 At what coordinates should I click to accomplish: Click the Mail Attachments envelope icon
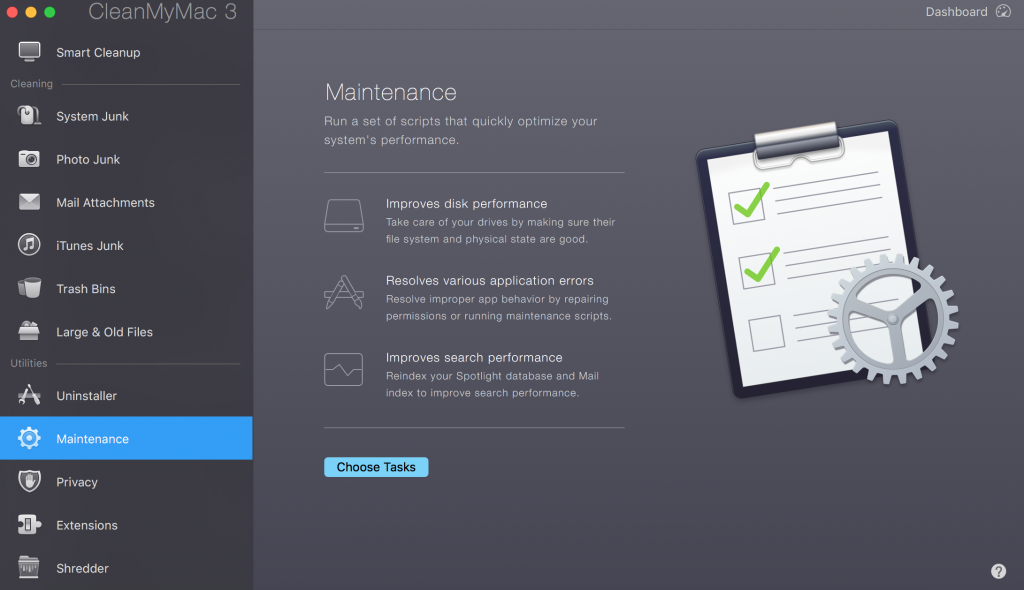pos(29,202)
